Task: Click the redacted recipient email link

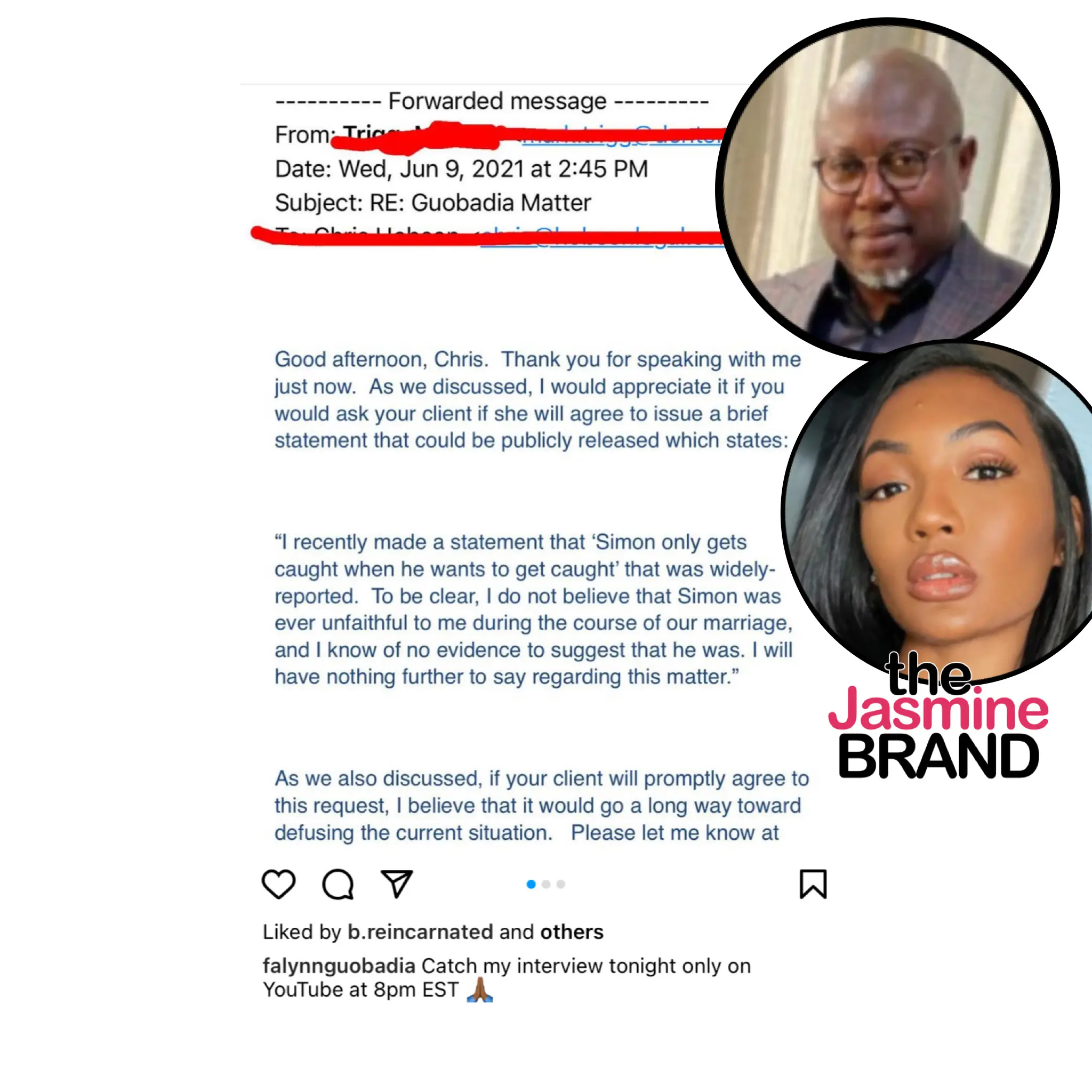Action: (x=602, y=236)
